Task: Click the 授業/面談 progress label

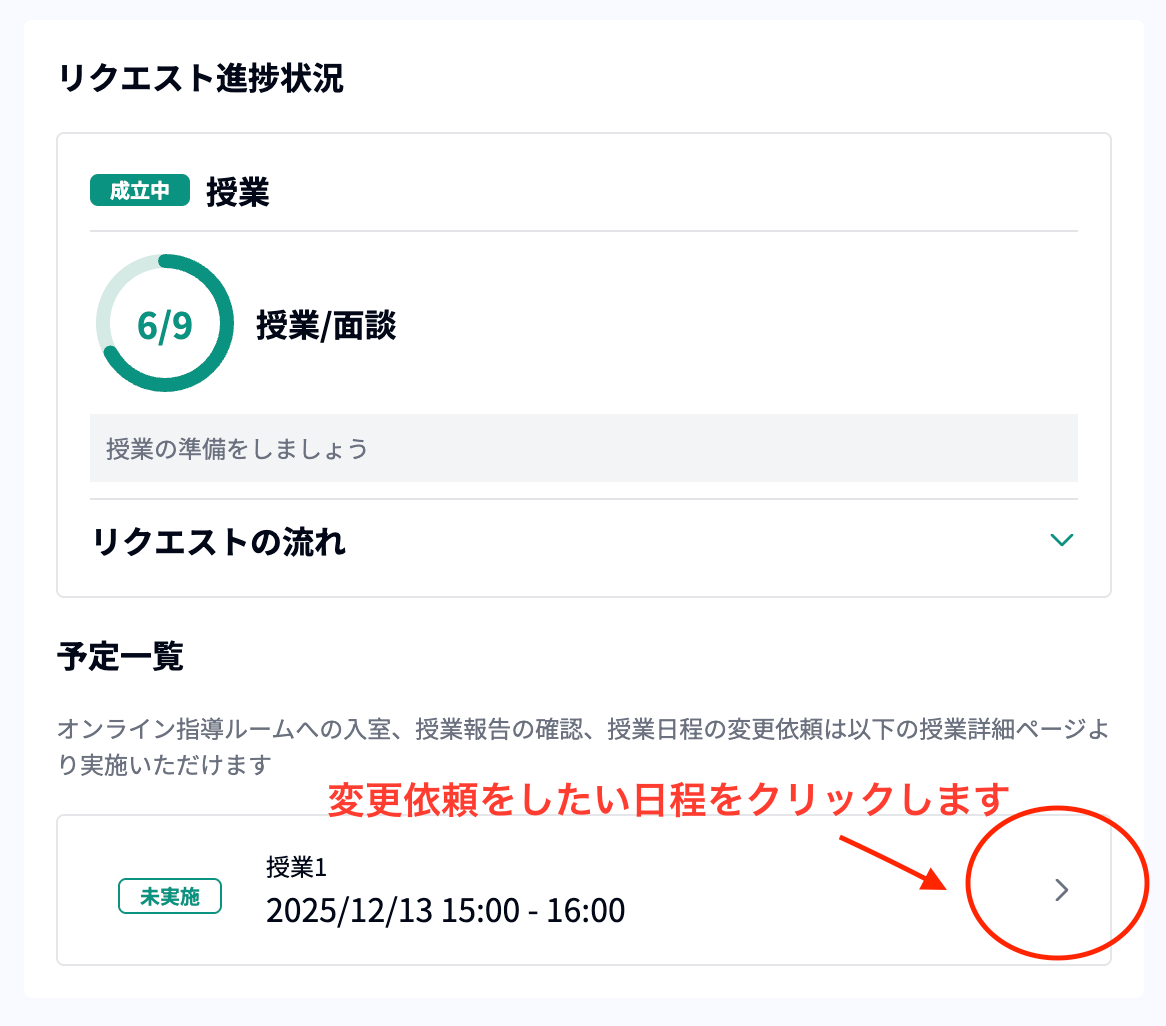Action: 326,326
